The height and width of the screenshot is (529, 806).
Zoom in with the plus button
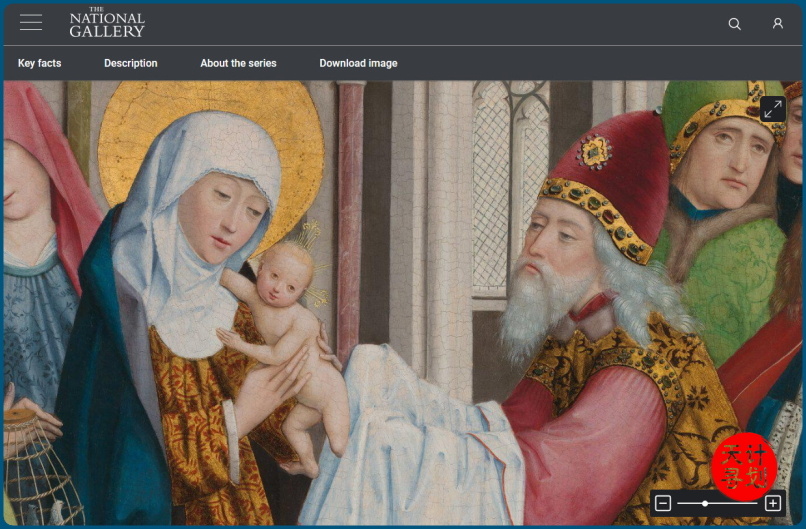point(772,503)
